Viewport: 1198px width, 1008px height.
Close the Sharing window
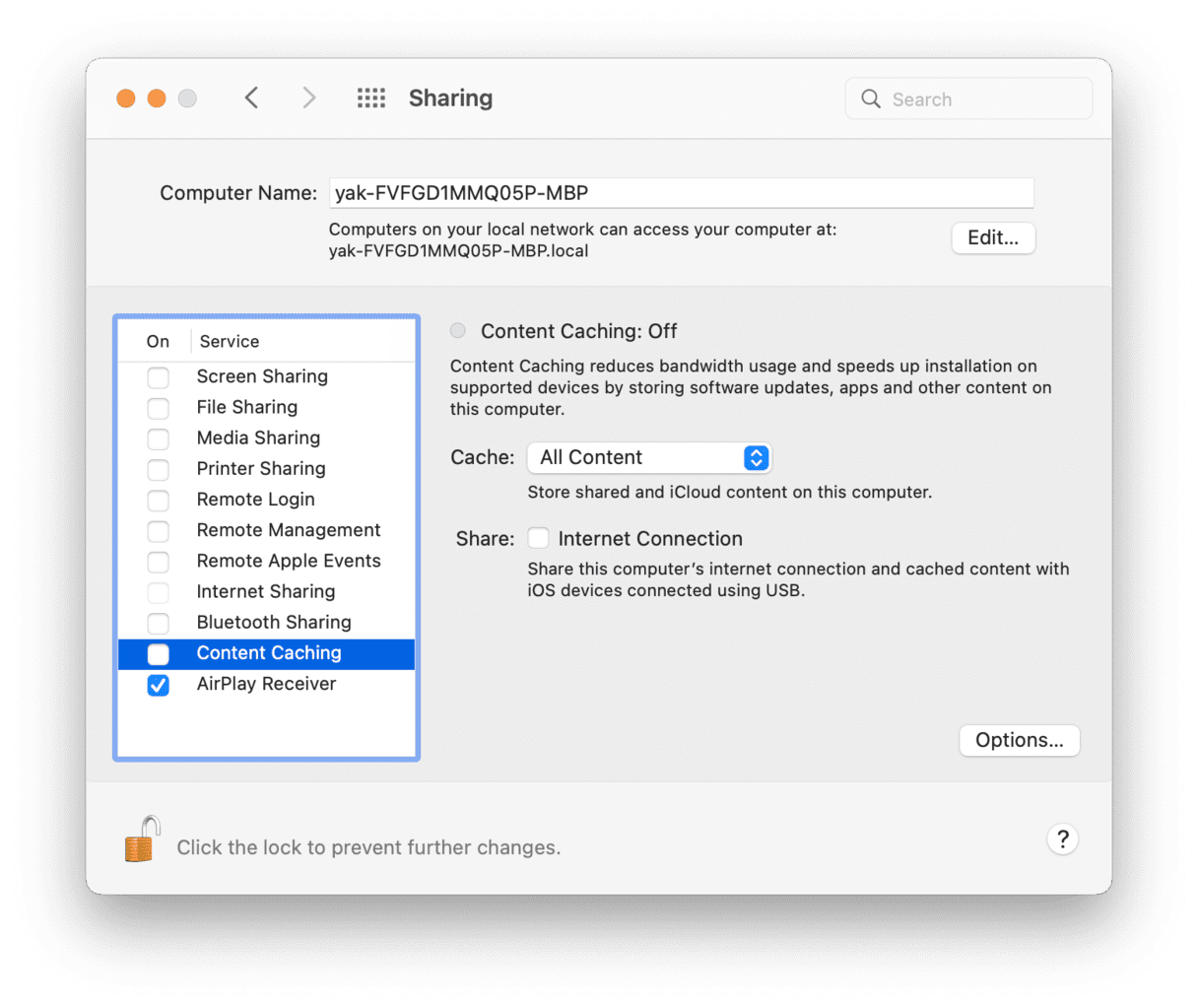click(x=126, y=99)
